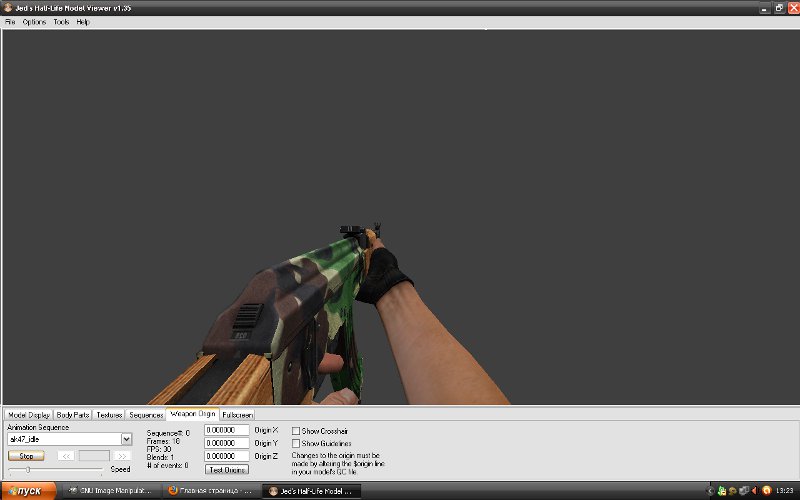Click the frame number field between step buttons
The image size is (800, 500).
pyautogui.click(x=94, y=456)
